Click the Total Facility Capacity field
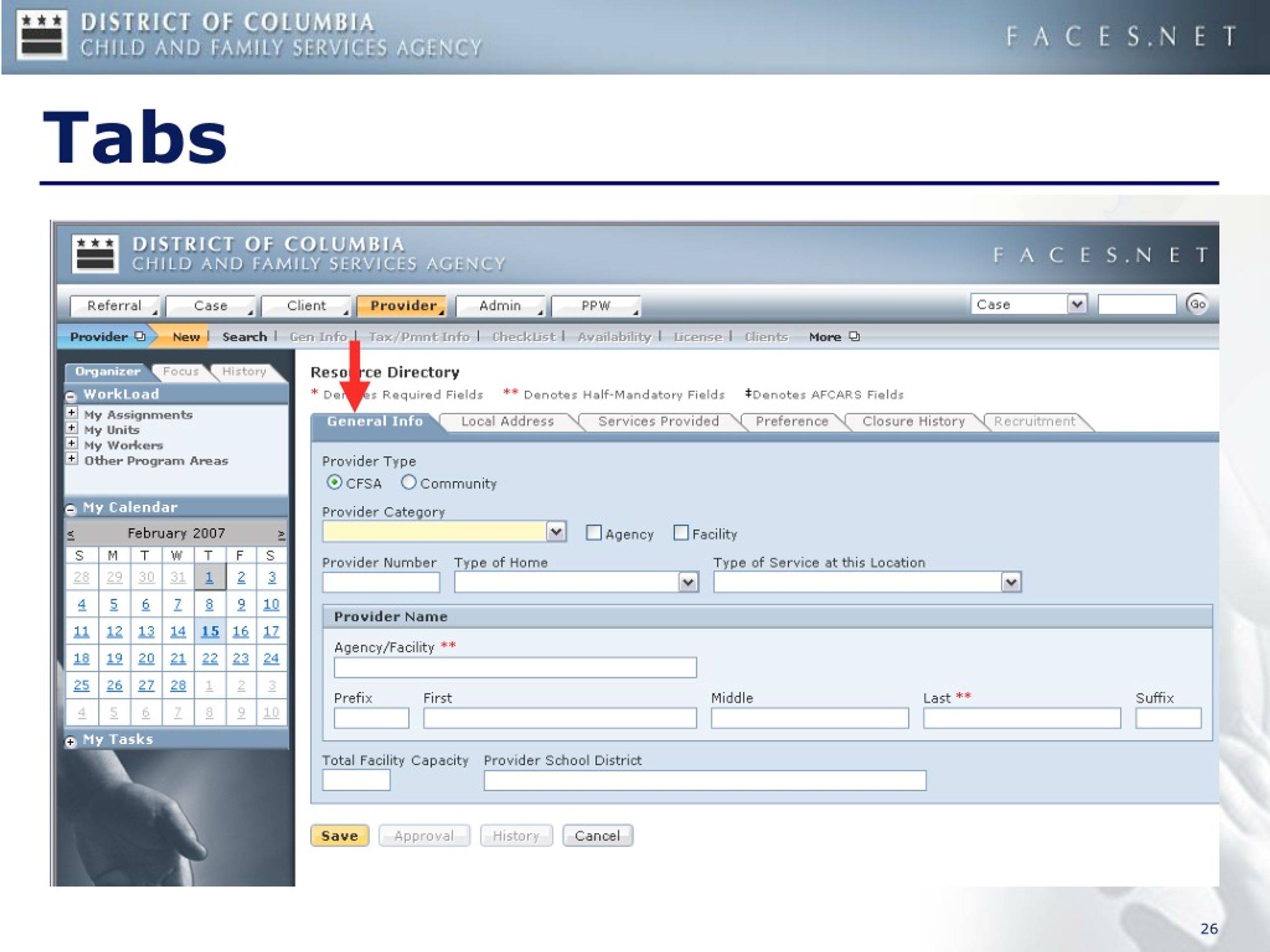 coord(356,780)
